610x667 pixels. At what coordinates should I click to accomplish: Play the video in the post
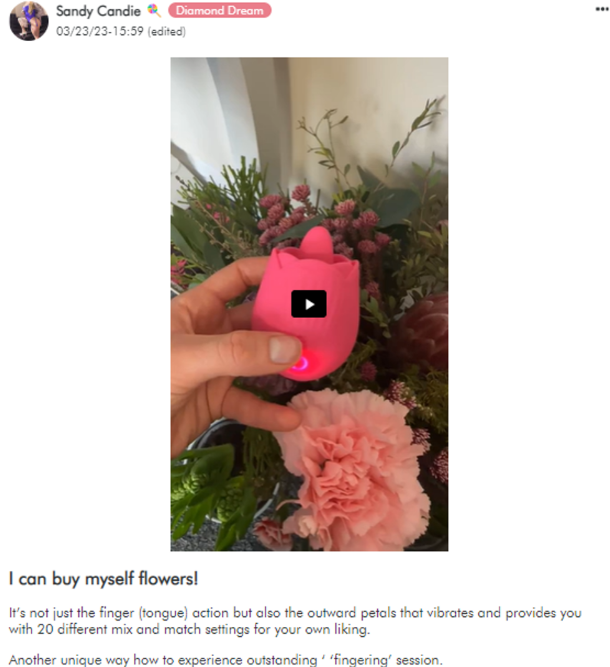tap(308, 304)
